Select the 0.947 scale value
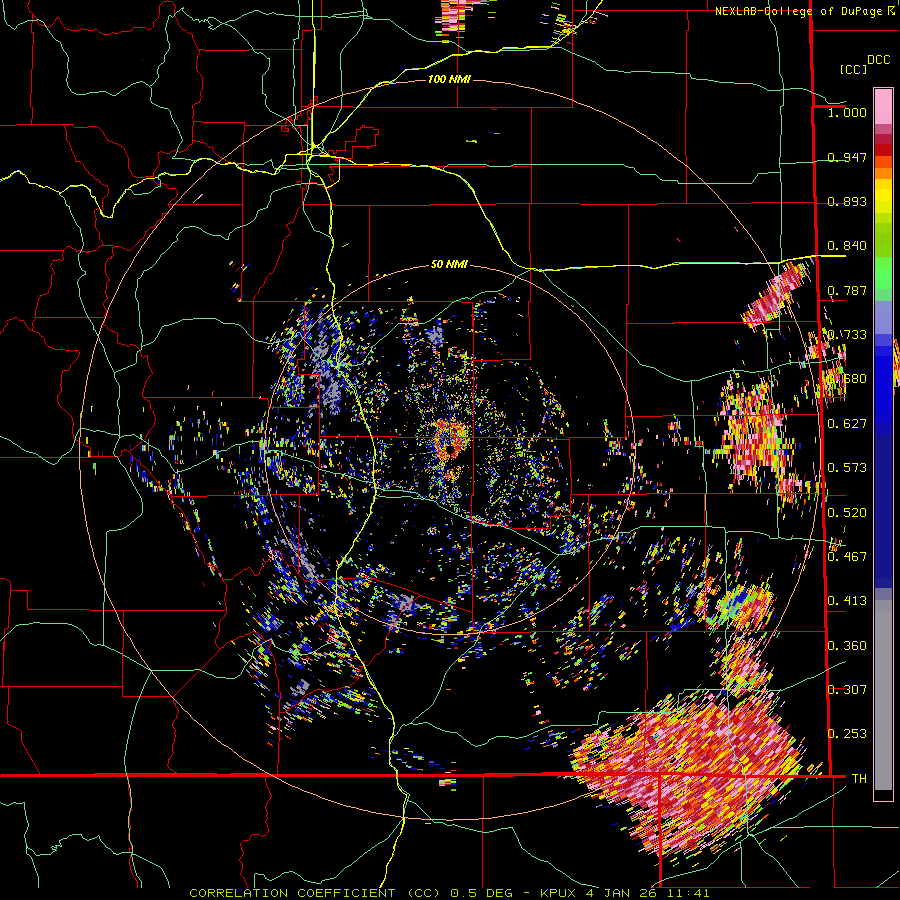Image resolution: width=900 pixels, height=900 pixels. (x=847, y=157)
